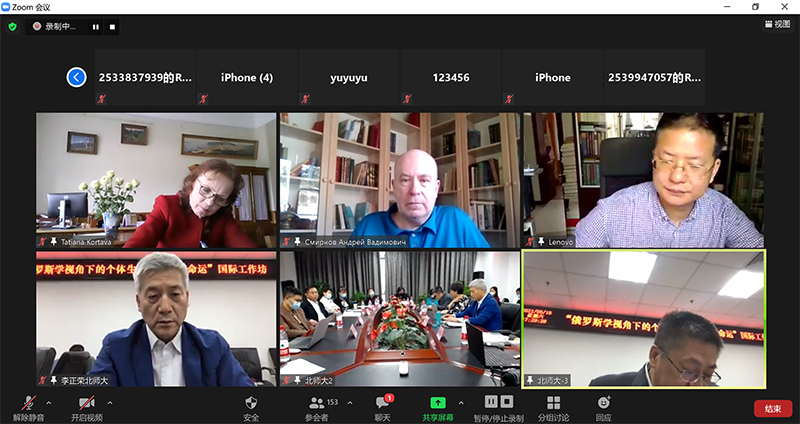Click the green encryption shield icon

[x=13, y=27]
